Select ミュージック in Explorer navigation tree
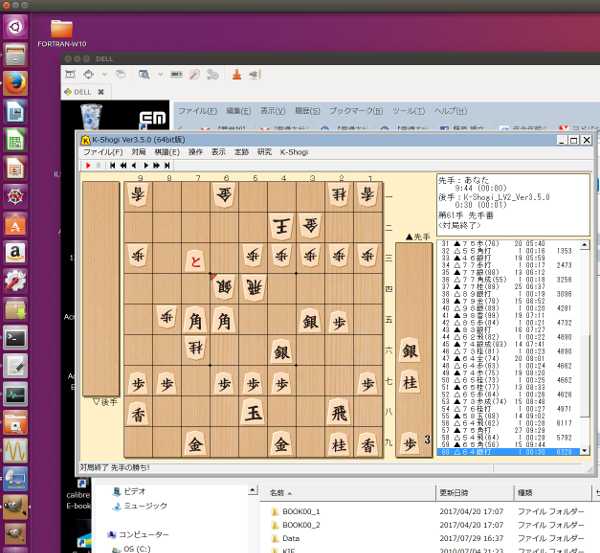Viewport: 600px width, 553px height. (140, 506)
